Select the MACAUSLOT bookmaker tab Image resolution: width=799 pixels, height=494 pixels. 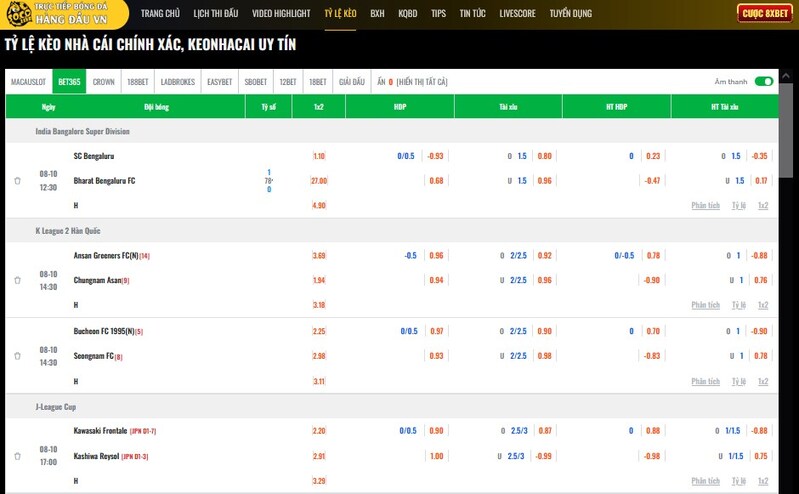[28, 82]
